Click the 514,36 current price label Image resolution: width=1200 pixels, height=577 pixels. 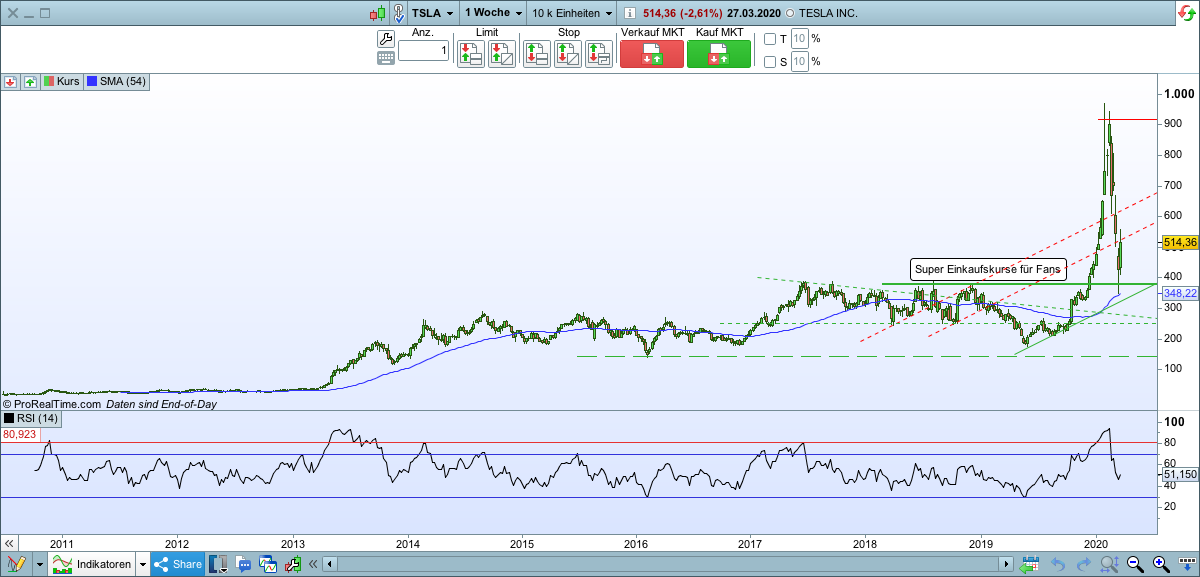[1180, 243]
